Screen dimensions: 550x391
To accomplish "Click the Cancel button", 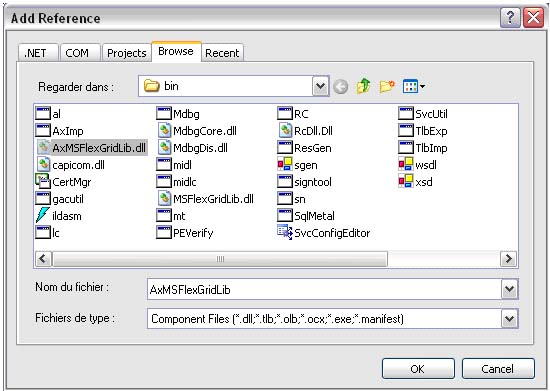I will [498, 369].
